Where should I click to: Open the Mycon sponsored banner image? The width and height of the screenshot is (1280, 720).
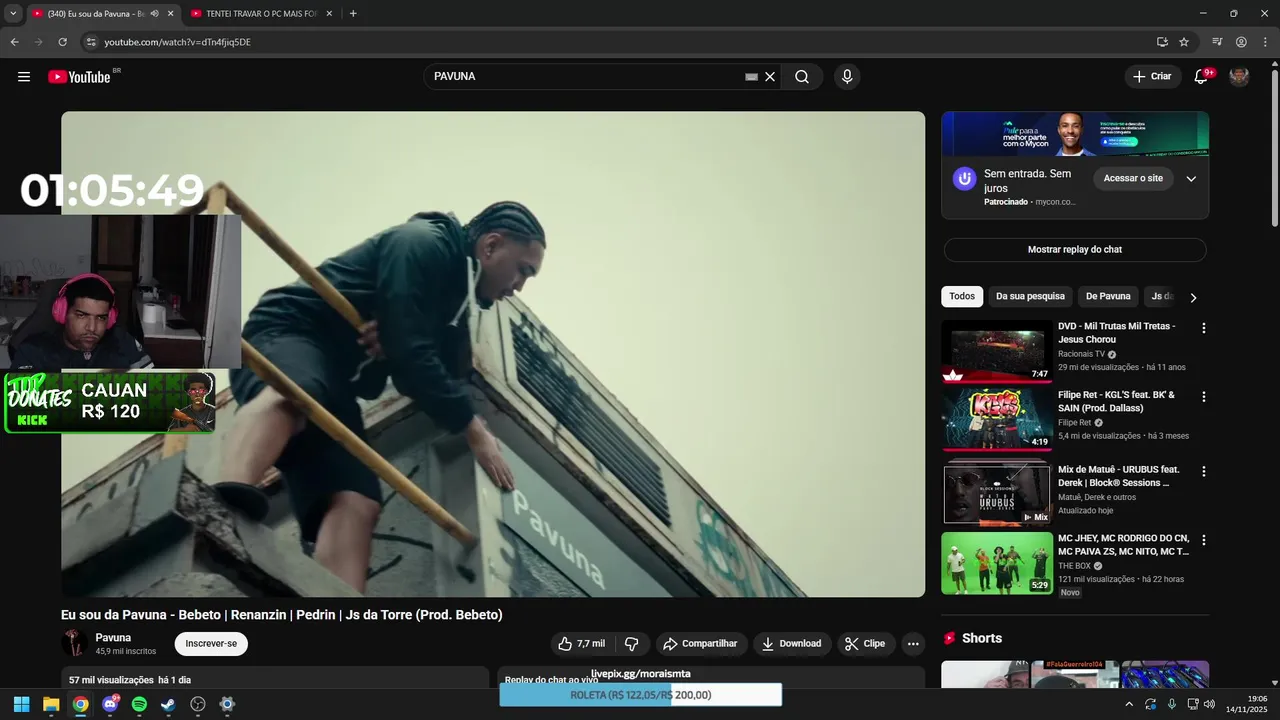(x=1075, y=134)
